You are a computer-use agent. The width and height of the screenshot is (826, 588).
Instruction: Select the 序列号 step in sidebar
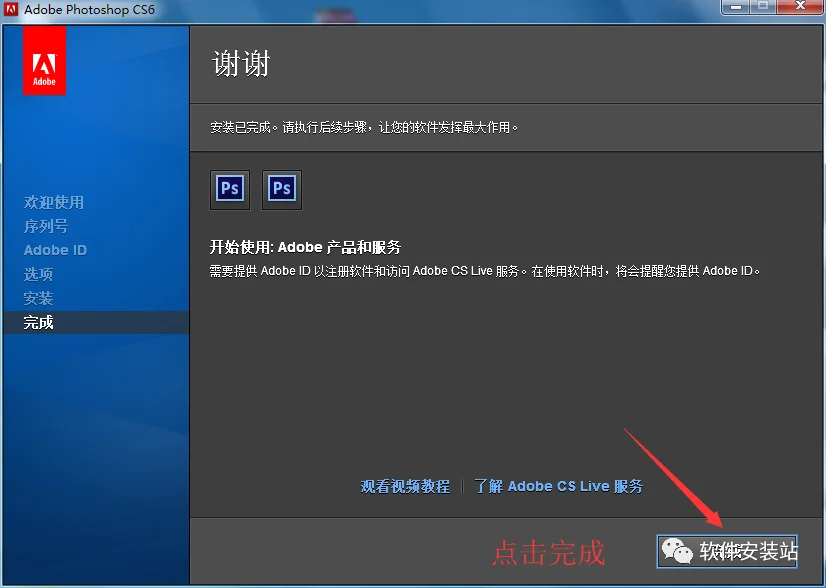46,226
